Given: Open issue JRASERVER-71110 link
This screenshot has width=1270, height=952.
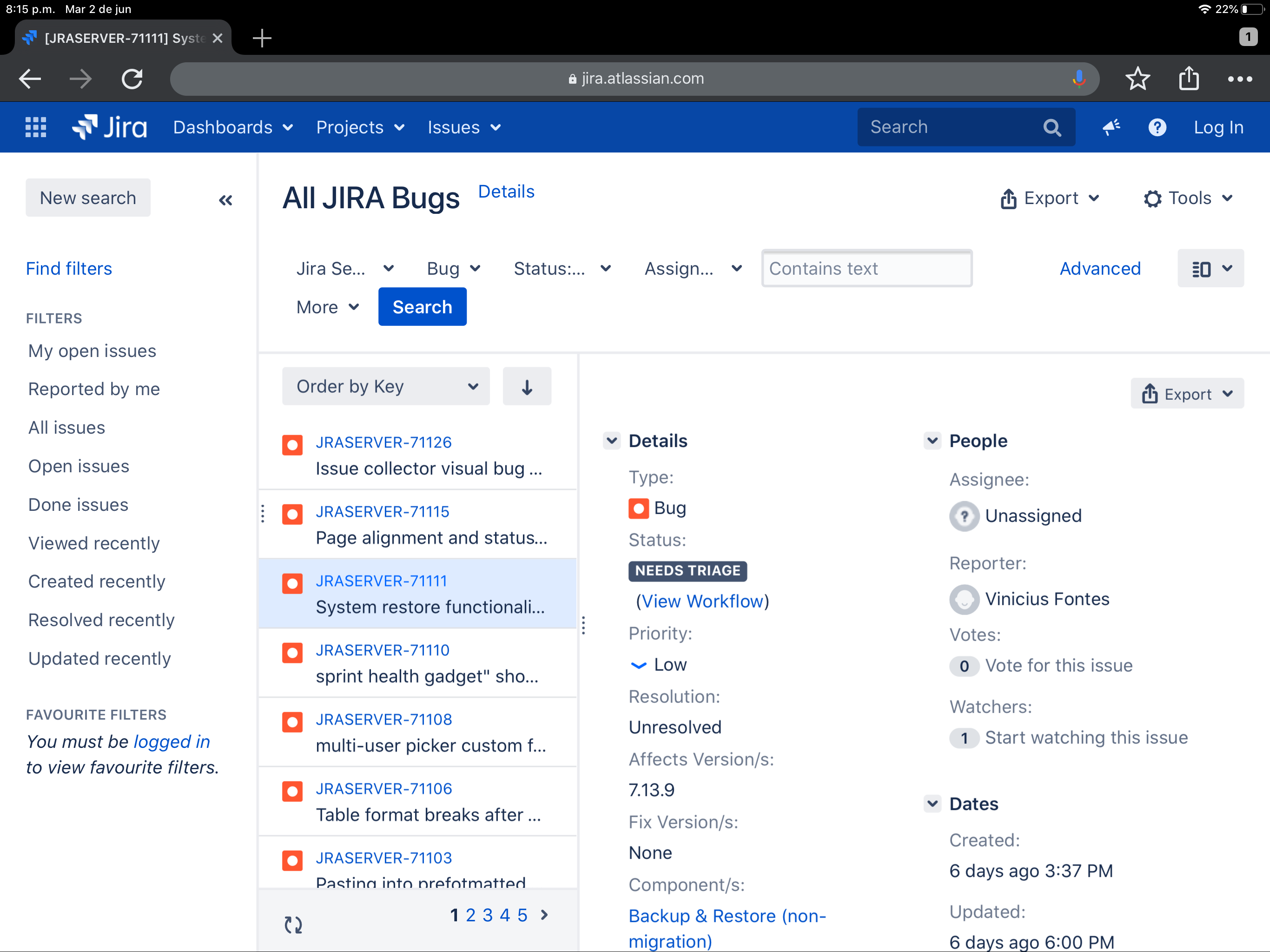Looking at the screenshot, I should pyautogui.click(x=383, y=650).
